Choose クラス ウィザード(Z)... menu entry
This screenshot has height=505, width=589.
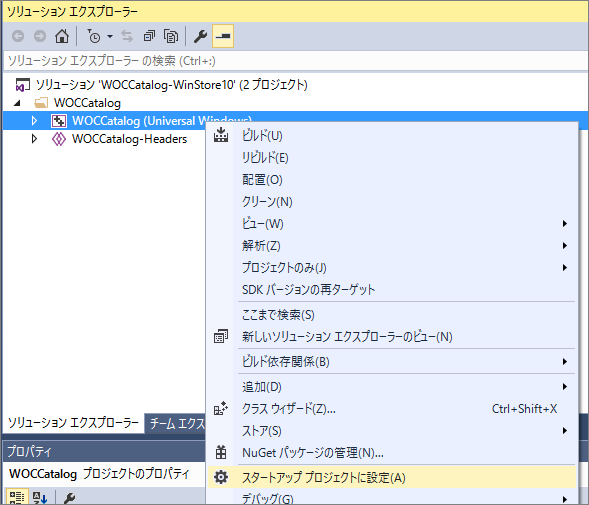tap(391, 408)
